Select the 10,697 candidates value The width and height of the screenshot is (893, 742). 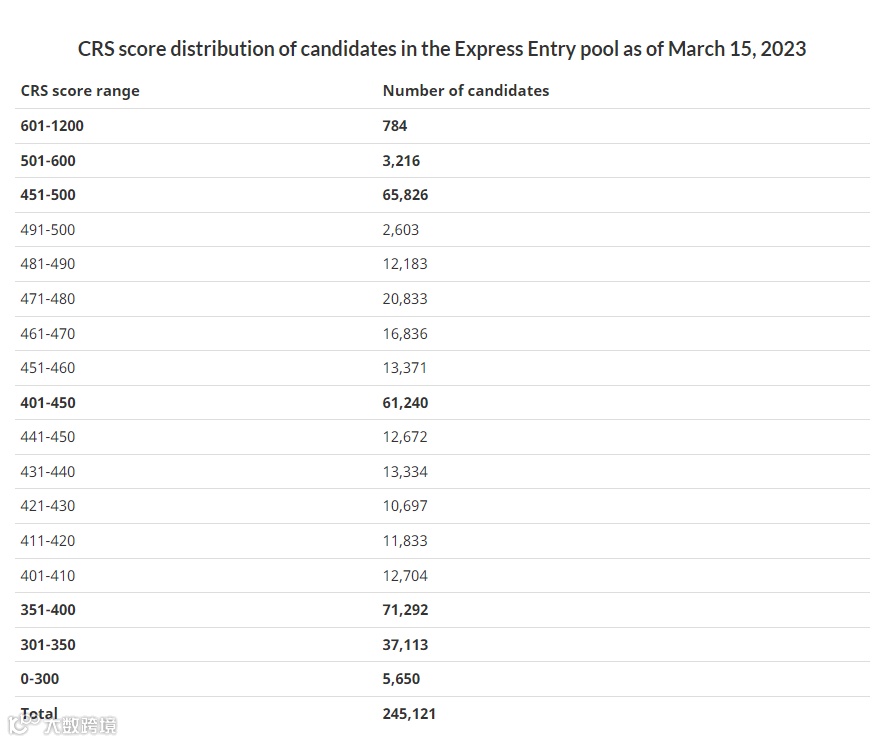[405, 506]
